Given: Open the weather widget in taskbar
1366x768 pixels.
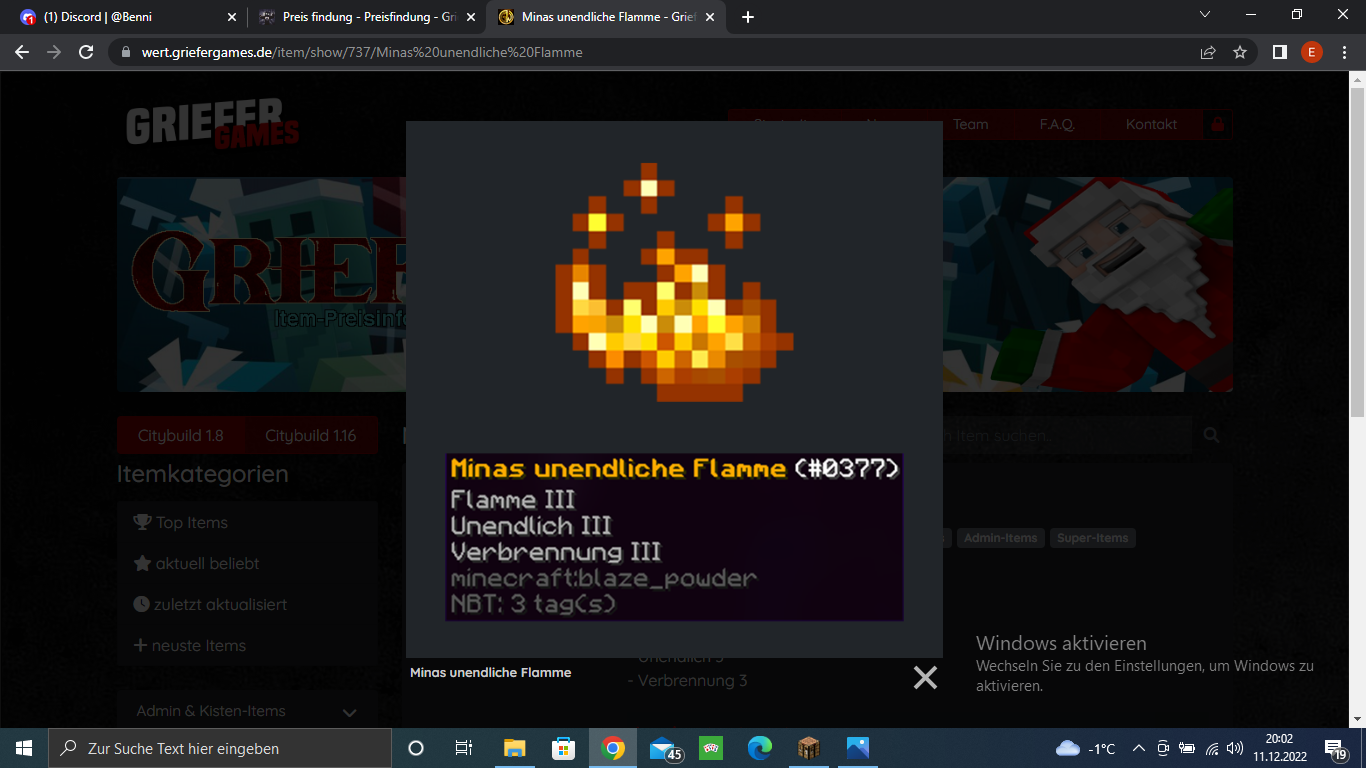Looking at the screenshot, I should (x=1086, y=748).
